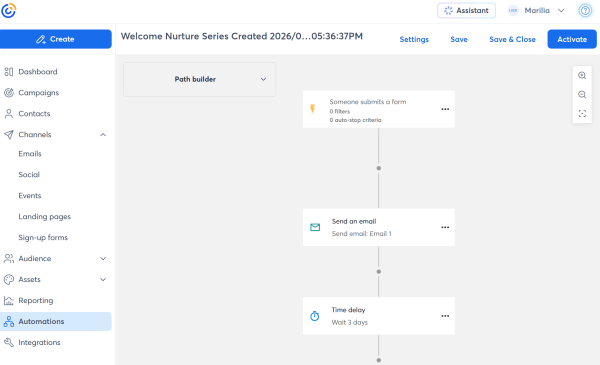Click the 0 filters text

(340, 111)
